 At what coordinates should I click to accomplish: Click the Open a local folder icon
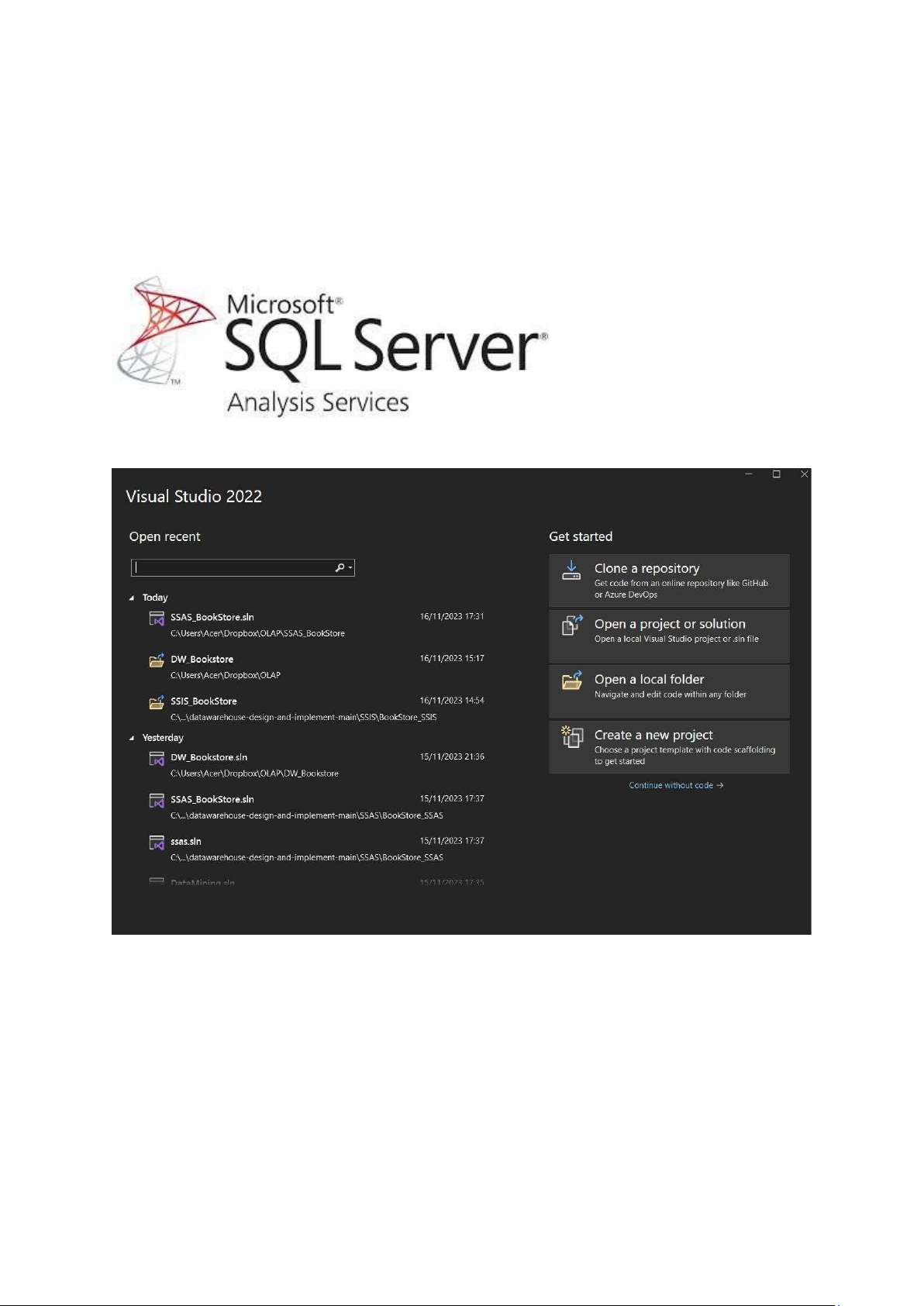click(572, 681)
